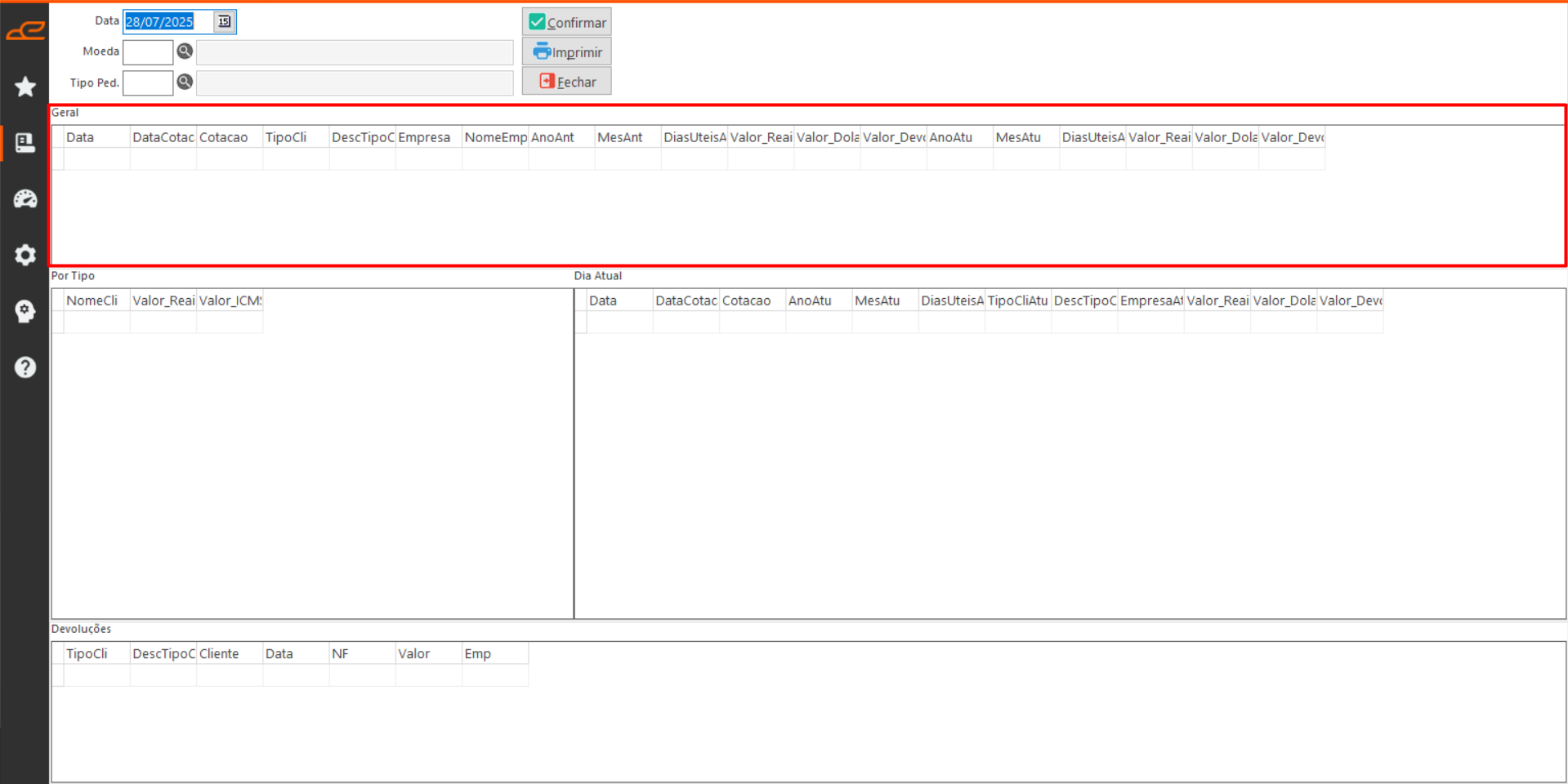Screen dimensions: 1568x784
Task: Click the Fechar button
Action: pyautogui.click(x=566, y=82)
